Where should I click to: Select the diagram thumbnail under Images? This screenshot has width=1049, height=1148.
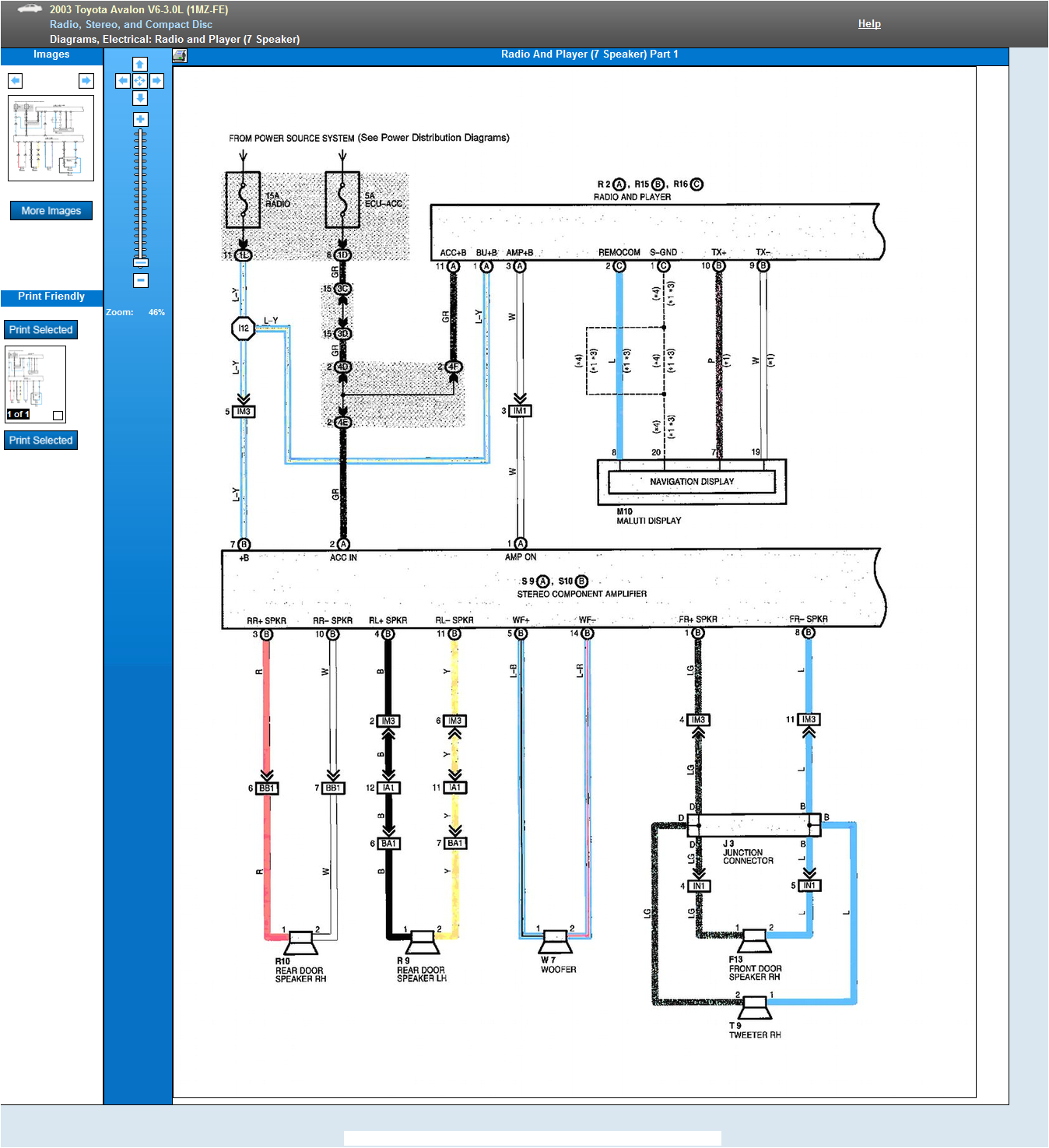pyautogui.click(x=51, y=139)
